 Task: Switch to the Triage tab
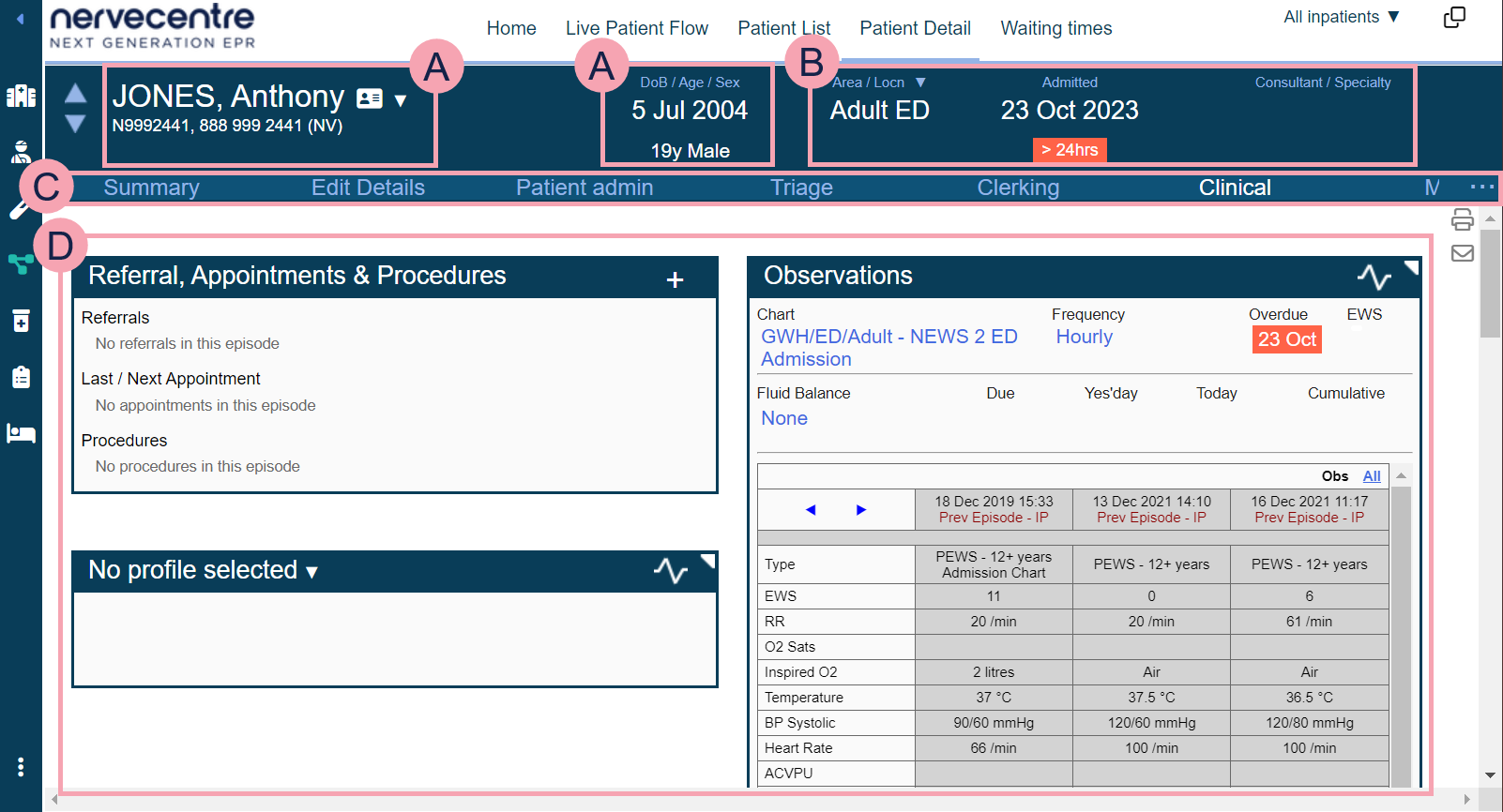(x=801, y=188)
